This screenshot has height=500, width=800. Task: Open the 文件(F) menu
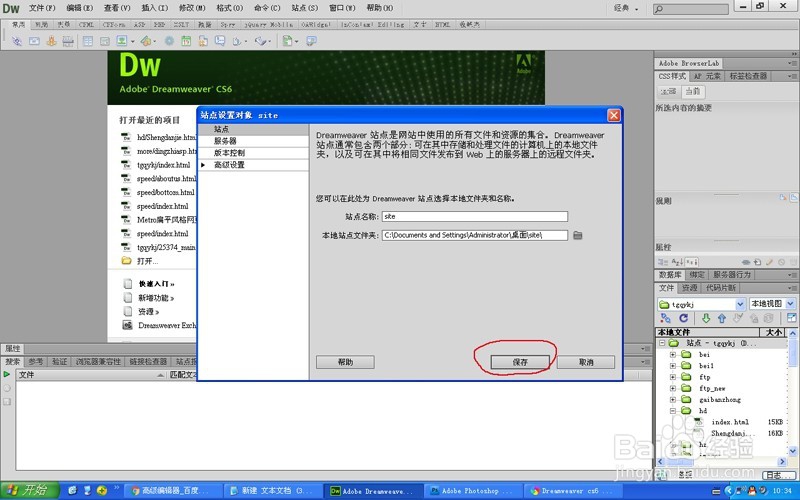(x=42, y=8)
